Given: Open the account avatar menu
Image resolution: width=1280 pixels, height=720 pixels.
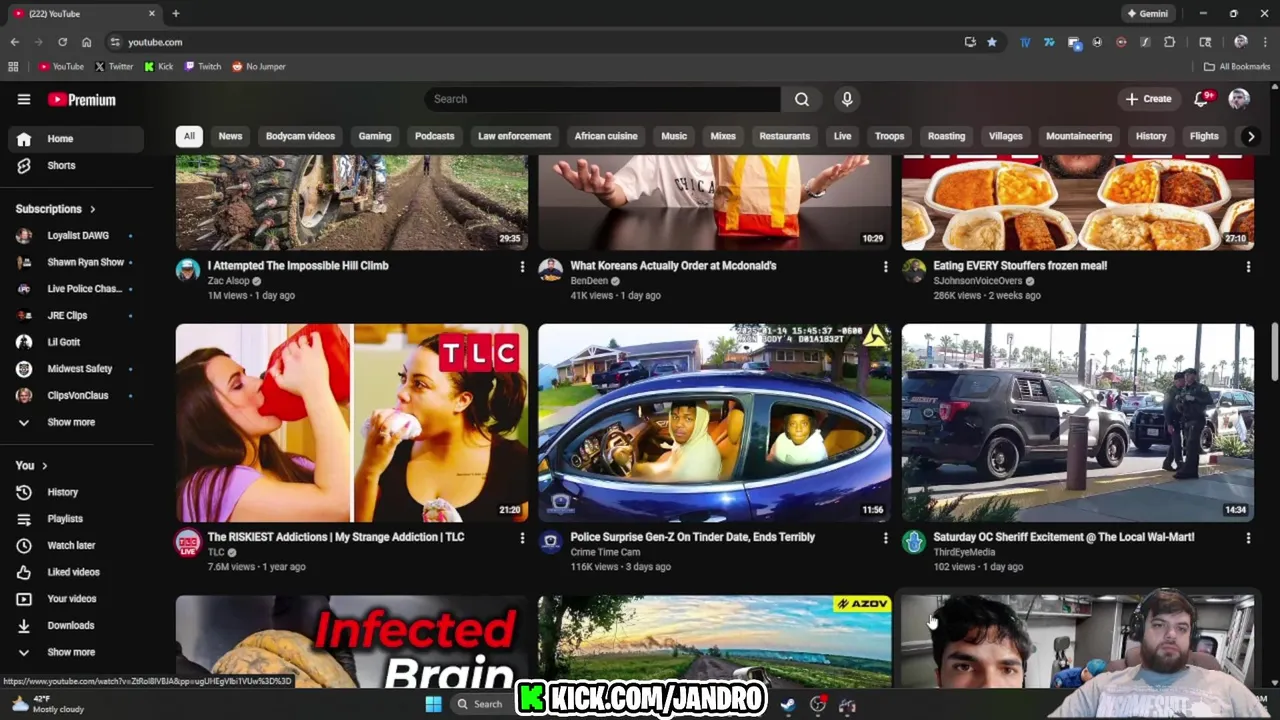Looking at the screenshot, I should pos(1239,99).
